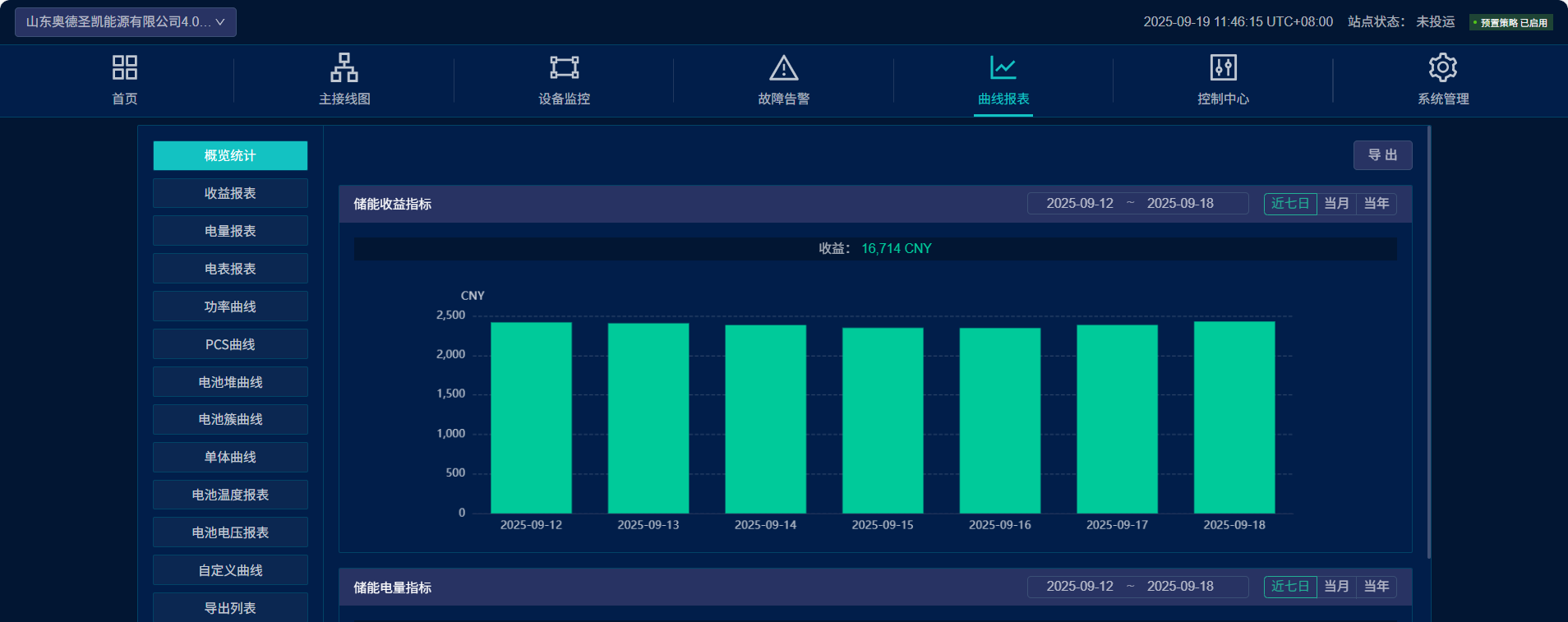The width and height of the screenshot is (1568, 622).
Task: Open the control center sliders icon
Action: [1223, 67]
